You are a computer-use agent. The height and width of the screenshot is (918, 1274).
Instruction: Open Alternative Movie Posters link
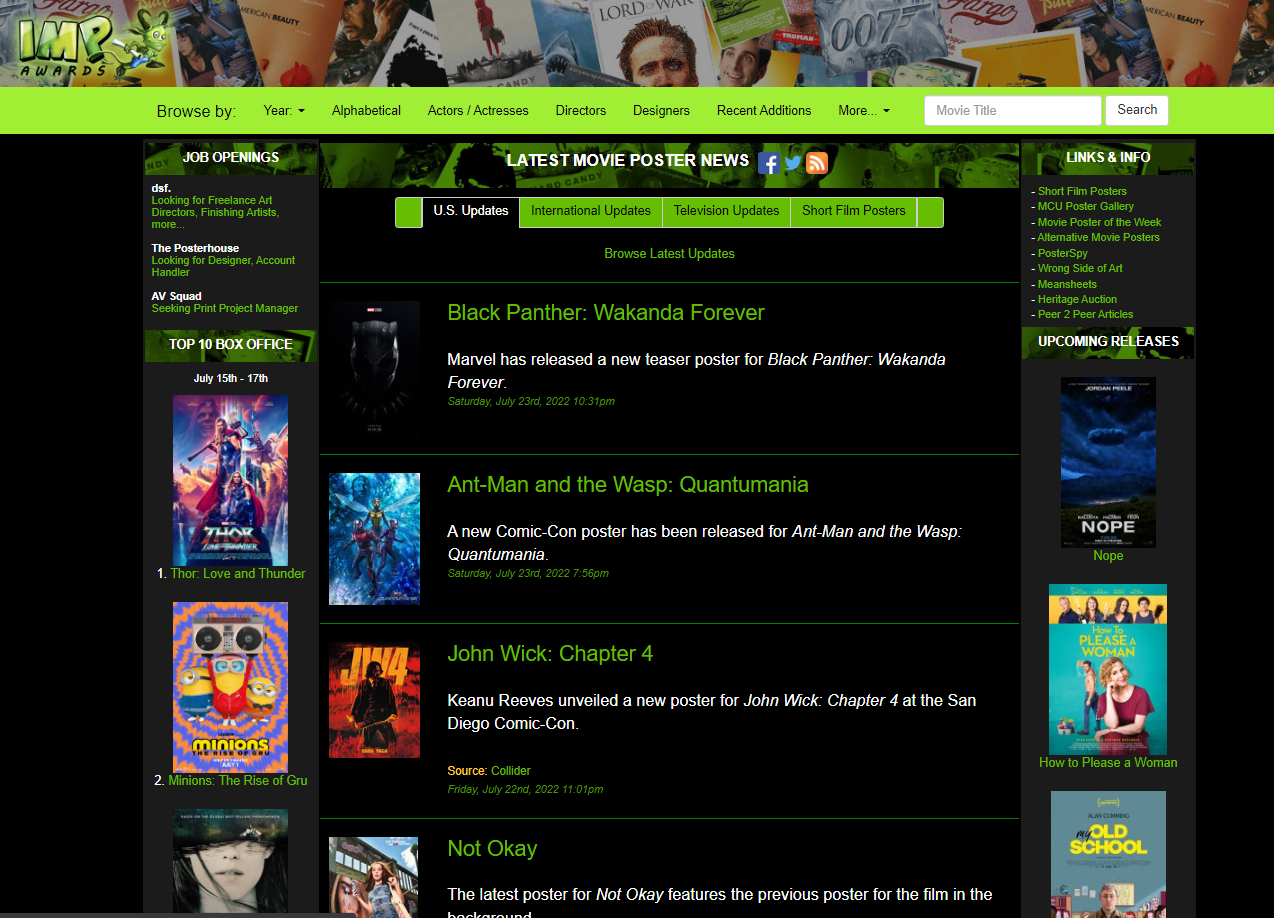click(x=1099, y=237)
